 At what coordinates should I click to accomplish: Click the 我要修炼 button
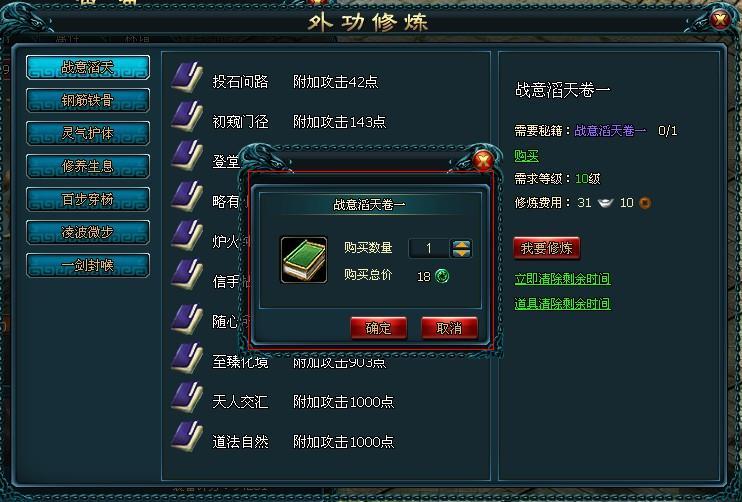point(547,248)
